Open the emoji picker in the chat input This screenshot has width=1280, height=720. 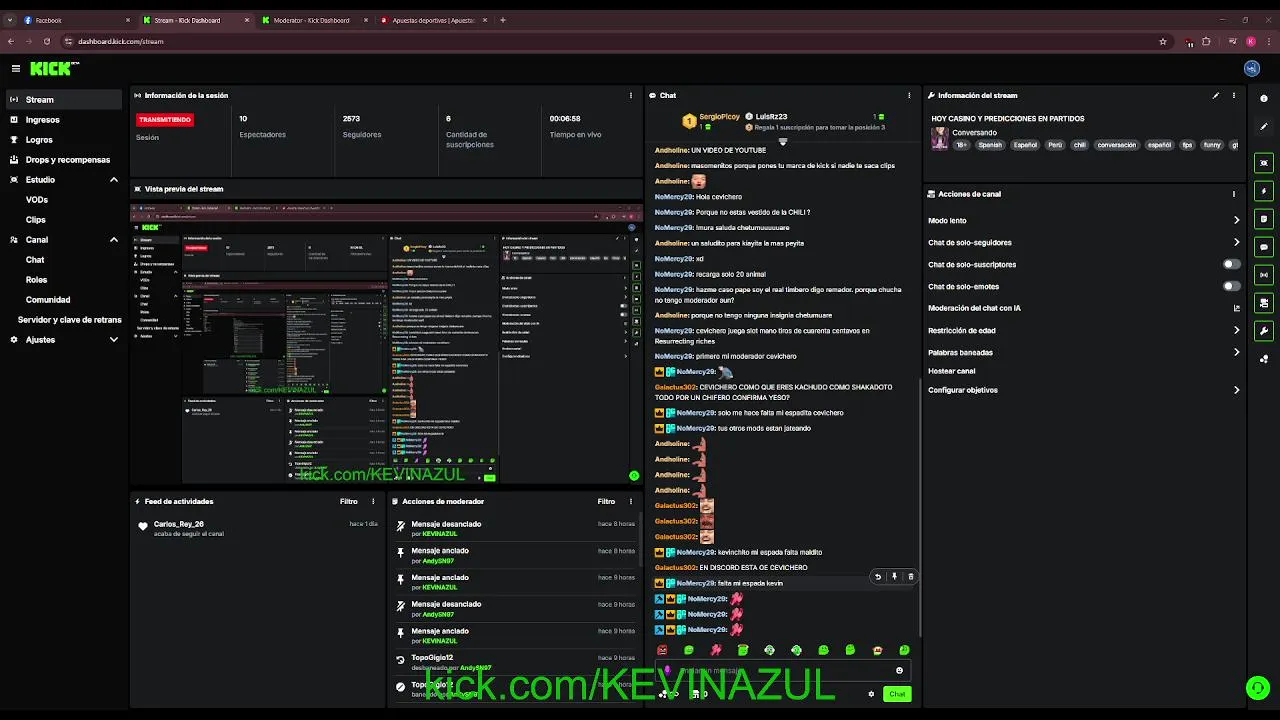point(899,671)
